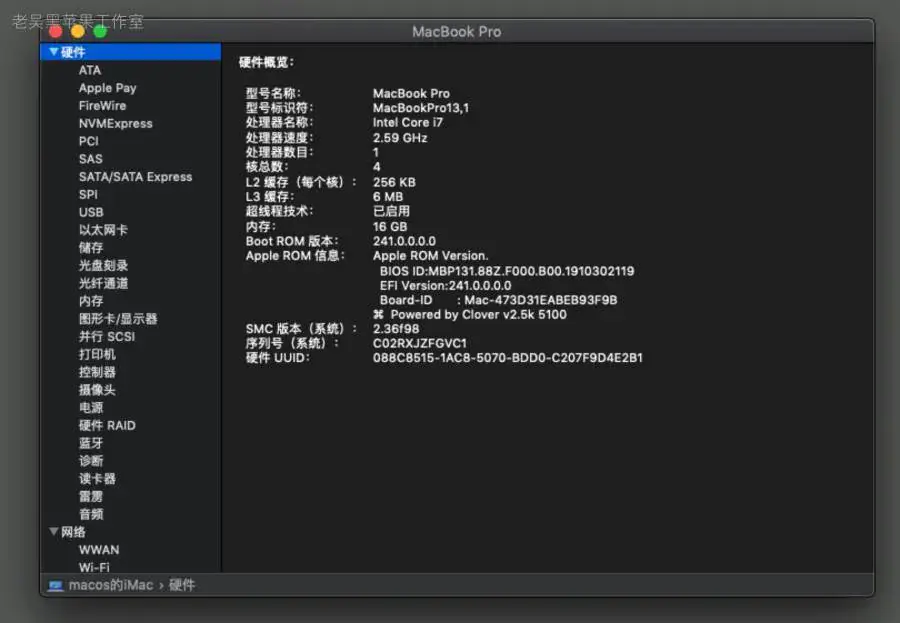Click the Board-ID line
The image size is (900, 623).
[x=498, y=300]
